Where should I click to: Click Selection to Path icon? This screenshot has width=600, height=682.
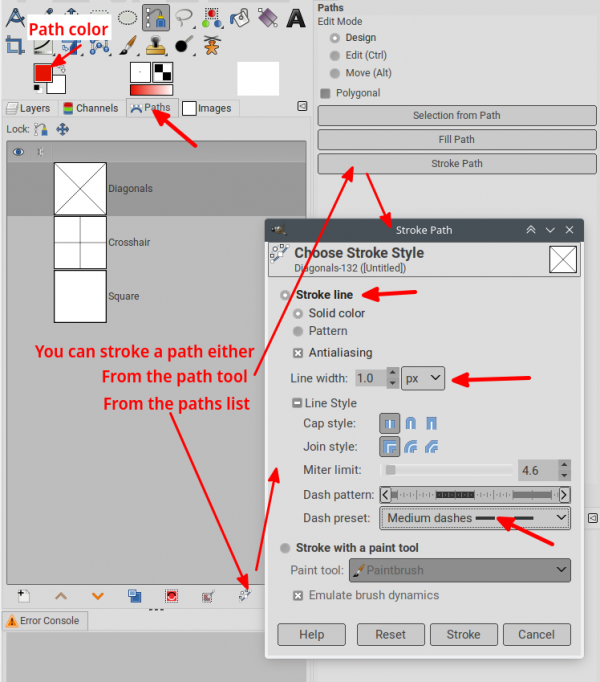[x=208, y=596]
